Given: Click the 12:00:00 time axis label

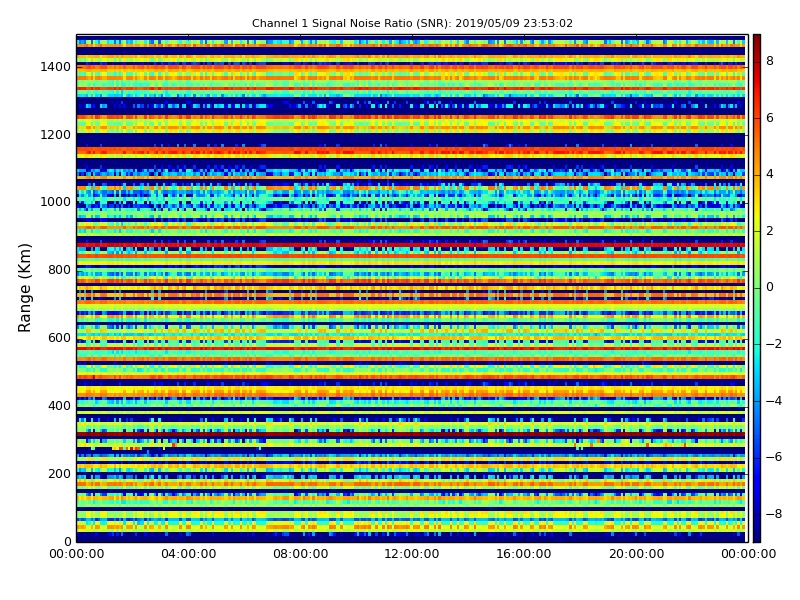Looking at the screenshot, I should click(412, 554).
